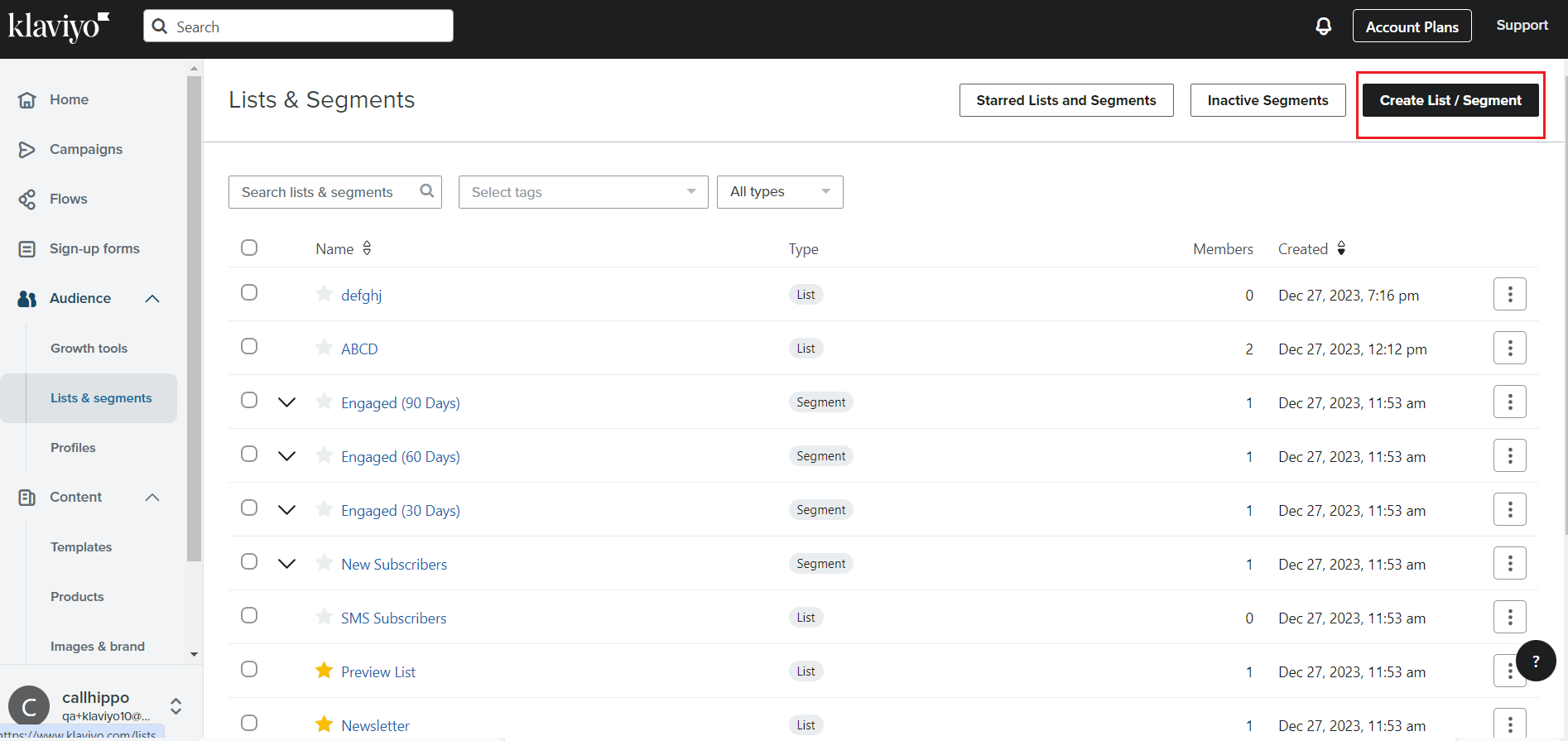The width and height of the screenshot is (1568, 741).
Task: Click the Audience people icon
Action: click(x=27, y=299)
